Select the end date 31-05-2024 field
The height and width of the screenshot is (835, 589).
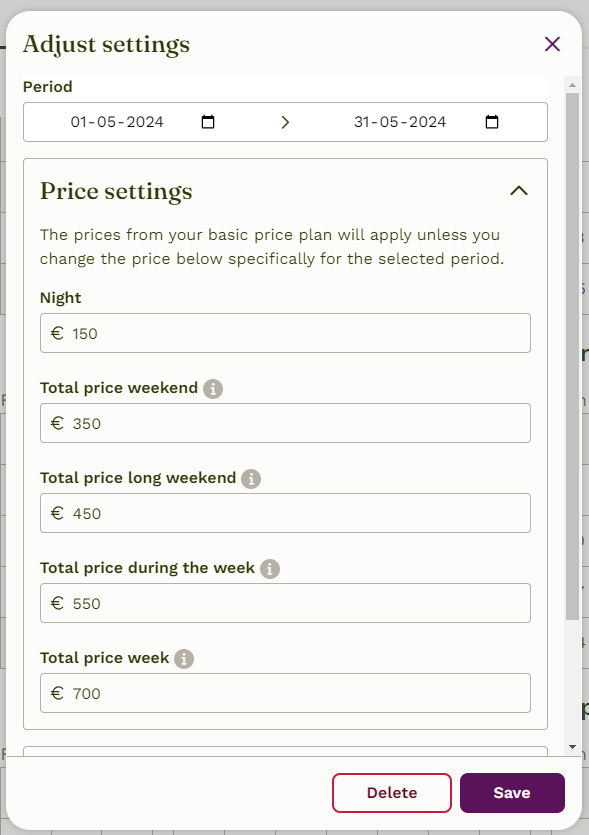tap(400, 122)
